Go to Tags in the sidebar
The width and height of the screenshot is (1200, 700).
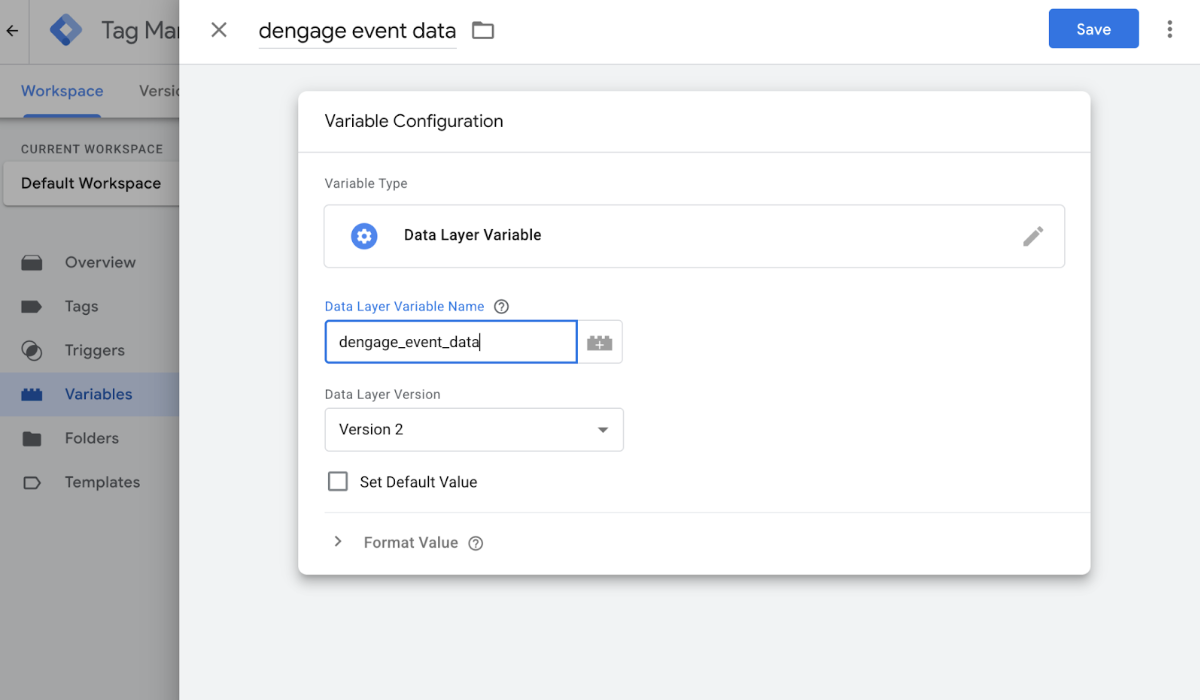click(x=81, y=307)
